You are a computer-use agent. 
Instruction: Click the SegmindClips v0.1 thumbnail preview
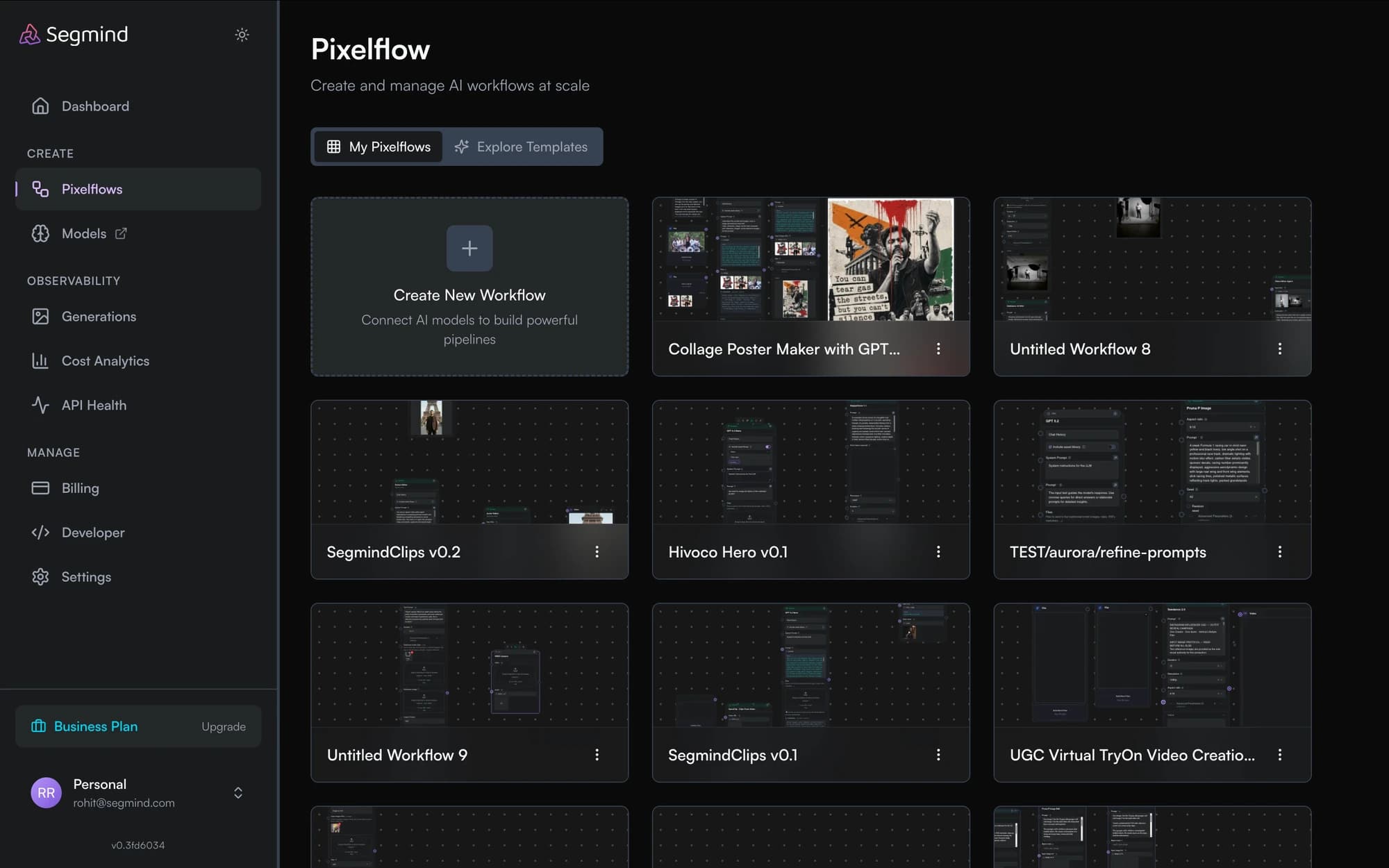pyautogui.click(x=810, y=665)
